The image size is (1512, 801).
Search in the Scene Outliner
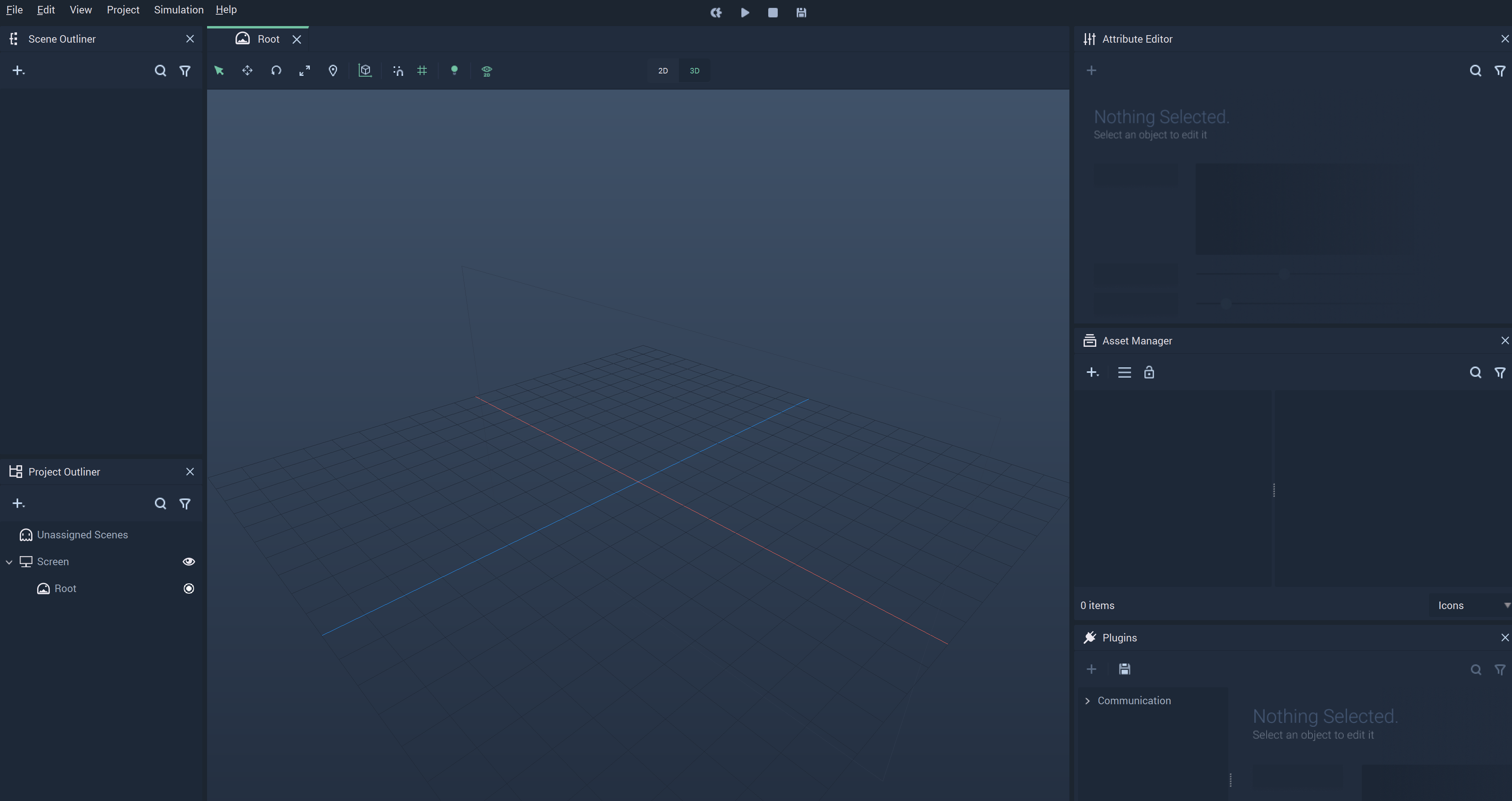point(160,70)
